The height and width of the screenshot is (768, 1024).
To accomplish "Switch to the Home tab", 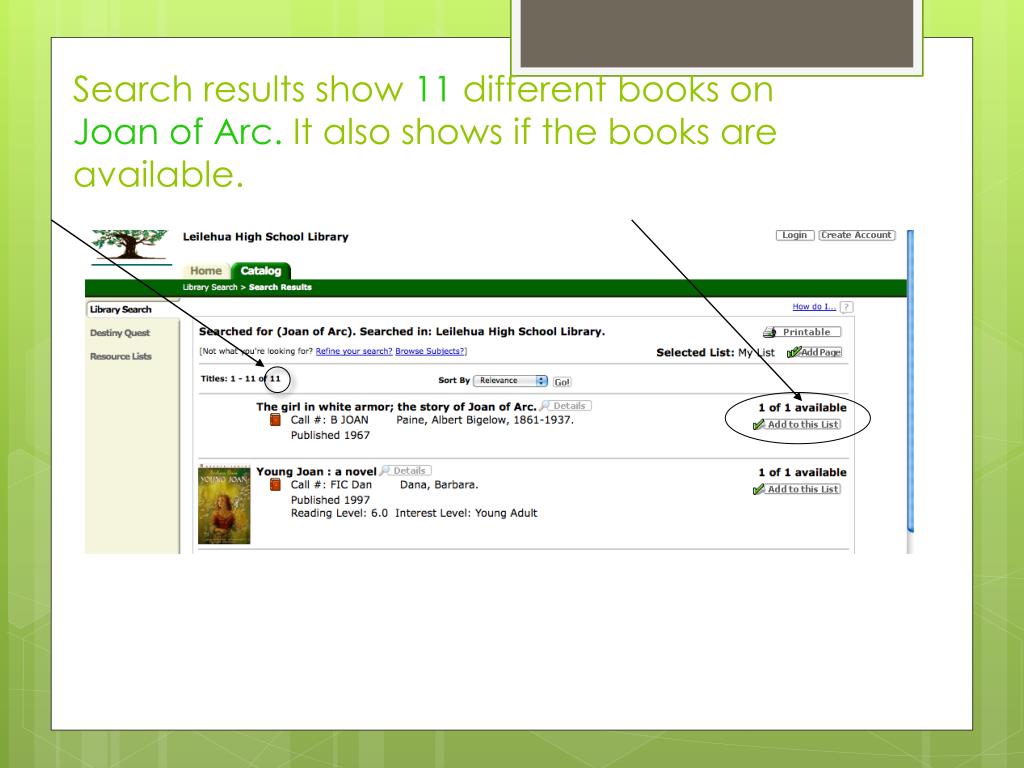I will [x=206, y=270].
